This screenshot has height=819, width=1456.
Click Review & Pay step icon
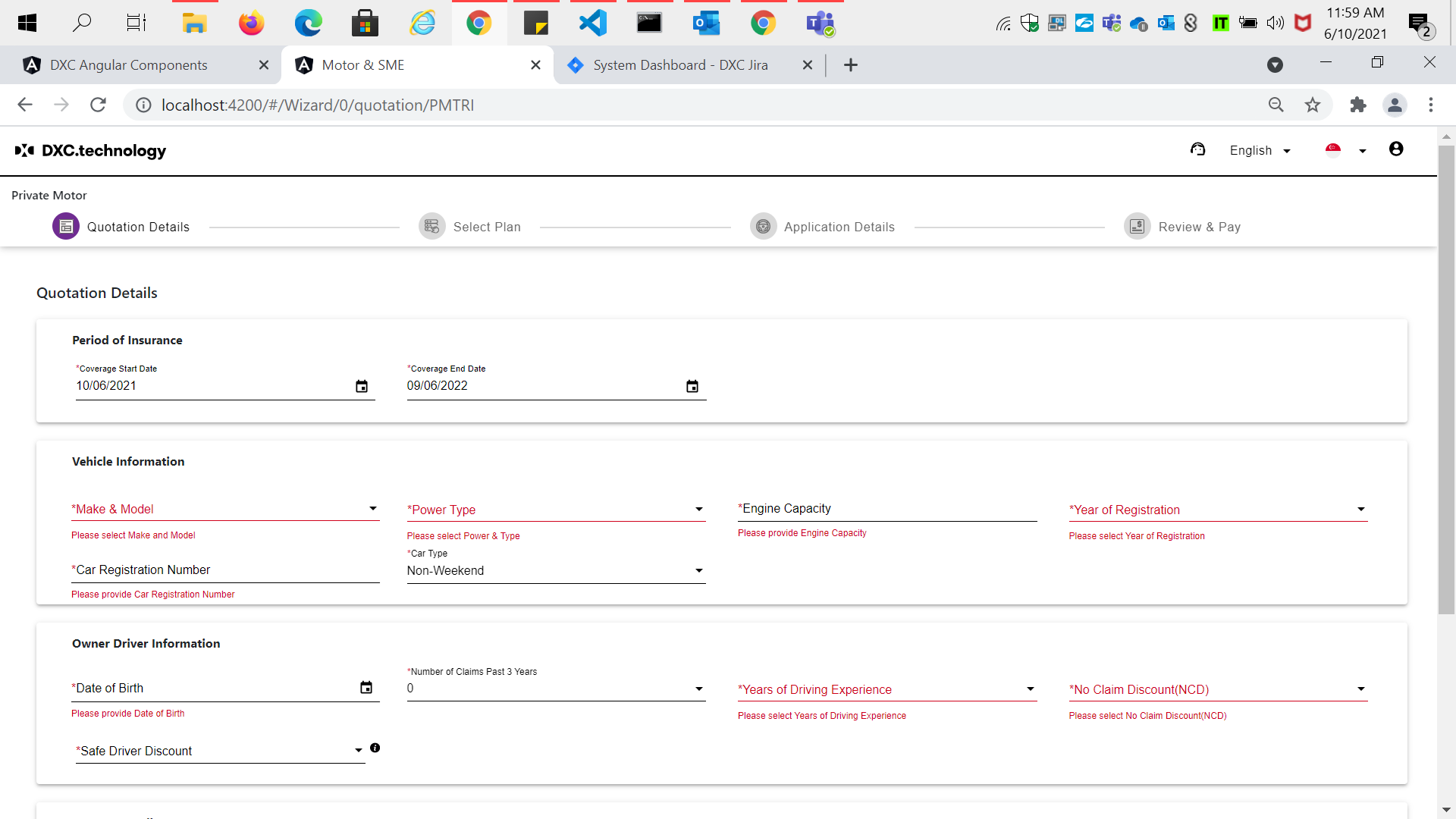(x=1137, y=226)
